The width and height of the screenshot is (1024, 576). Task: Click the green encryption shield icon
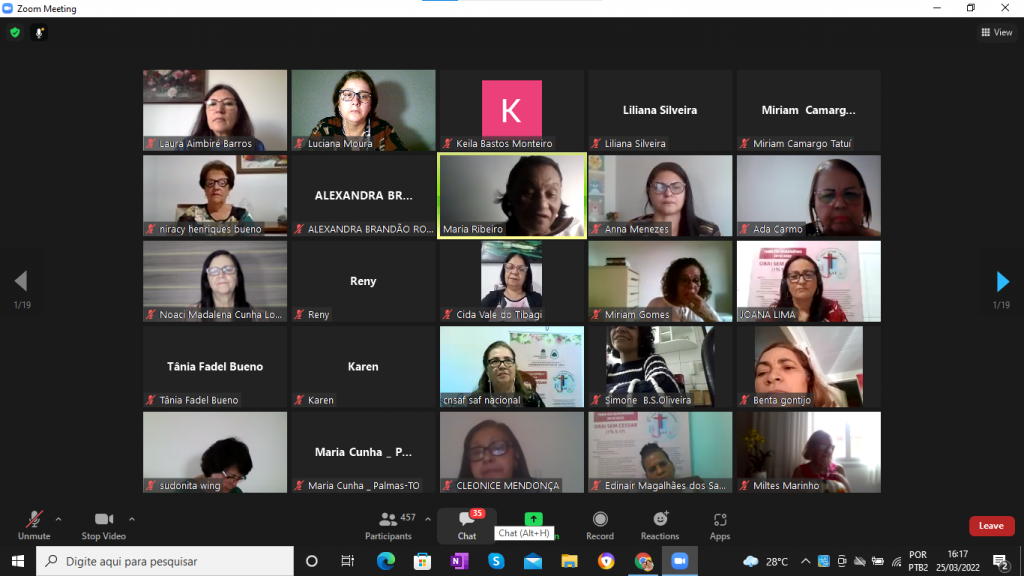pos(15,33)
